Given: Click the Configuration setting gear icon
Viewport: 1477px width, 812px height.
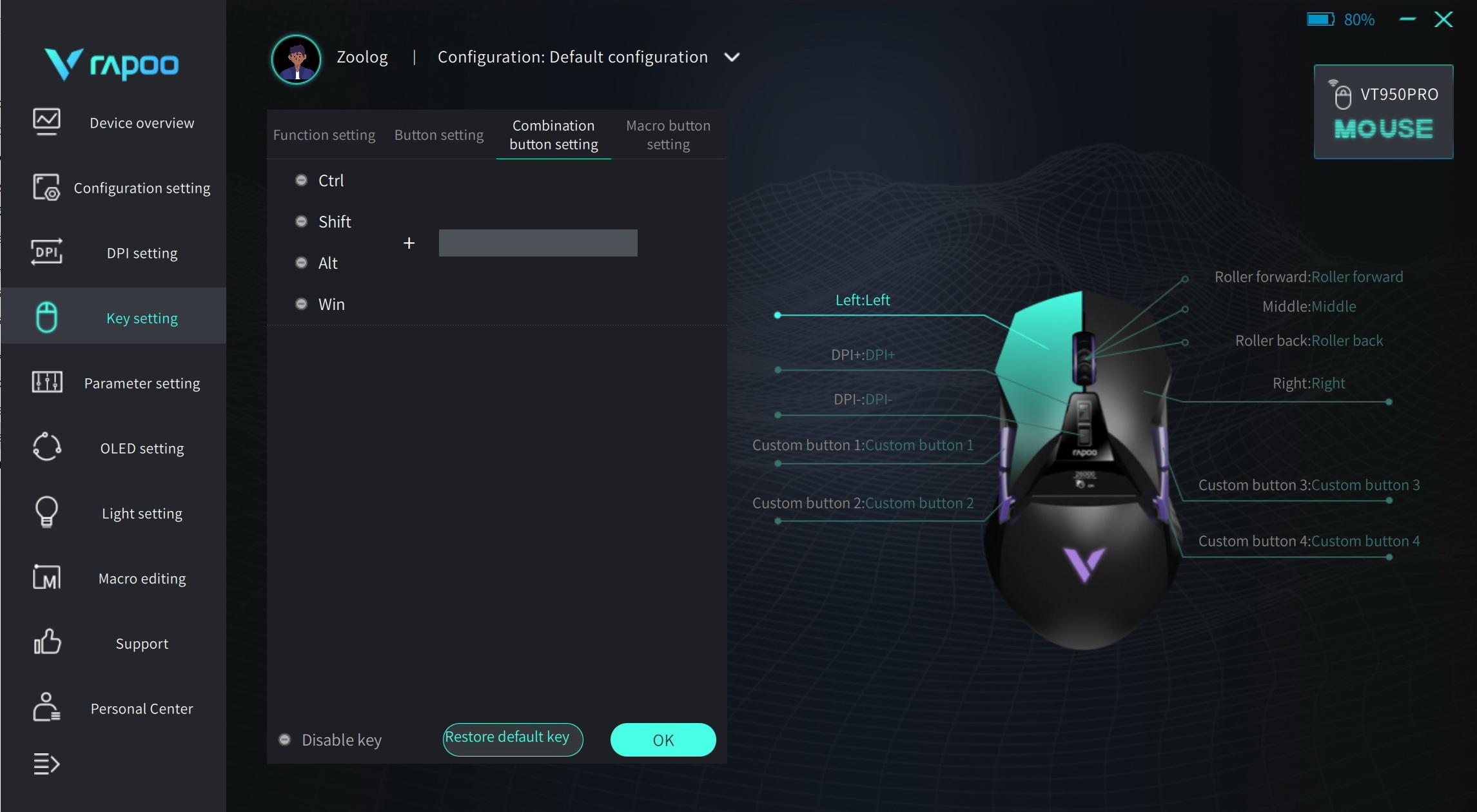Looking at the screenshot, I should [46, 188].
